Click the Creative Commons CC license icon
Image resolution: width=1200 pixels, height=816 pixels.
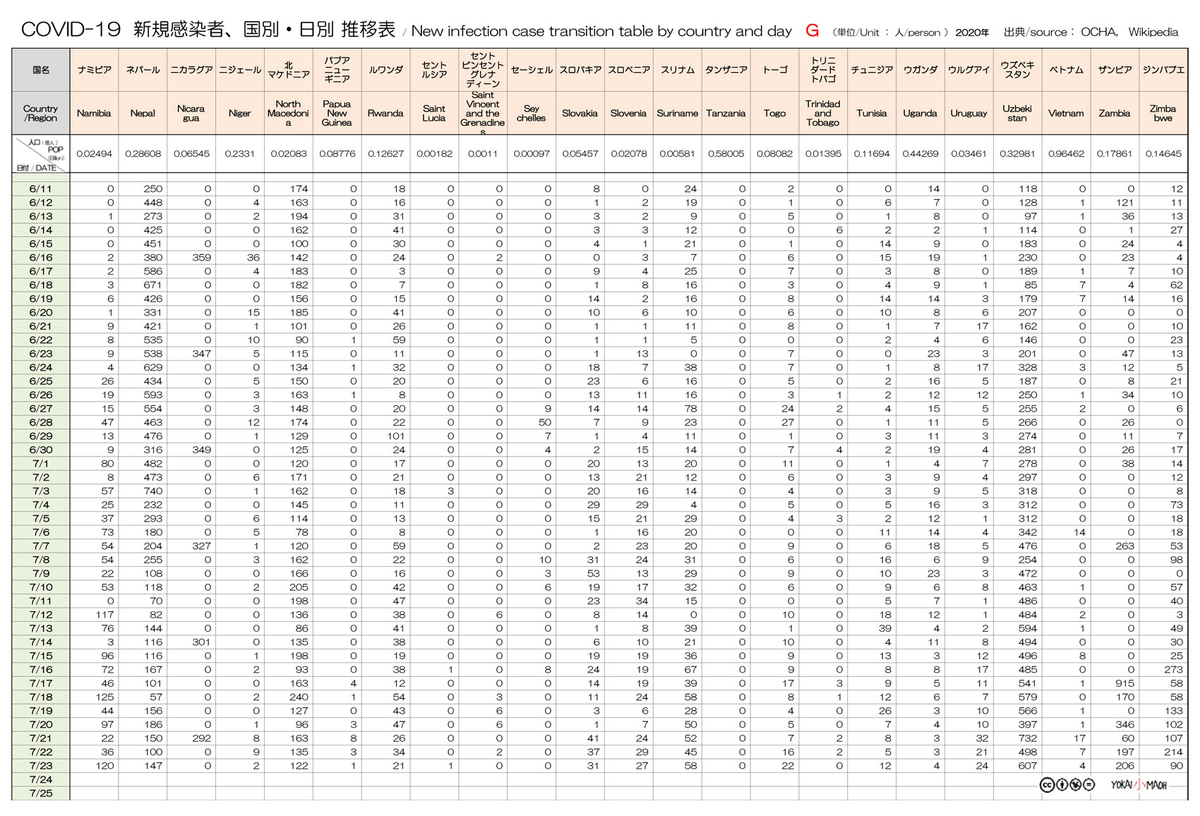point(1048,784)
